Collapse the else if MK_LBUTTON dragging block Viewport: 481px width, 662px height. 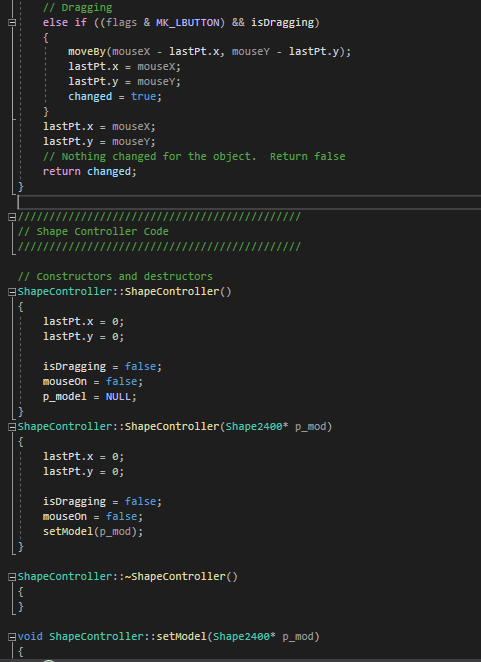[x=12, y=22]
